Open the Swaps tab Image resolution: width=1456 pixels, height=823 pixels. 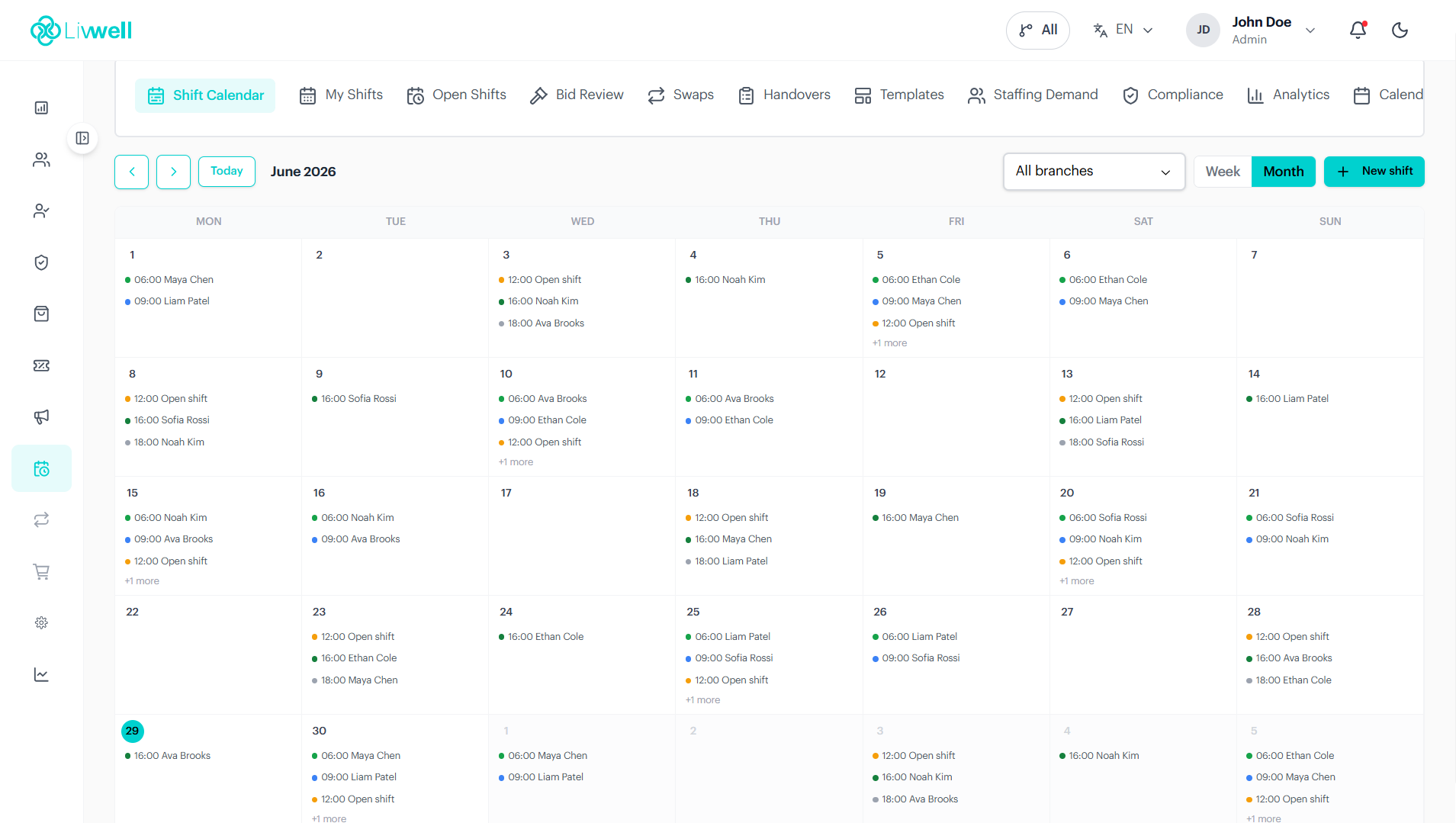pyautogui.click(x=680, y=95)
